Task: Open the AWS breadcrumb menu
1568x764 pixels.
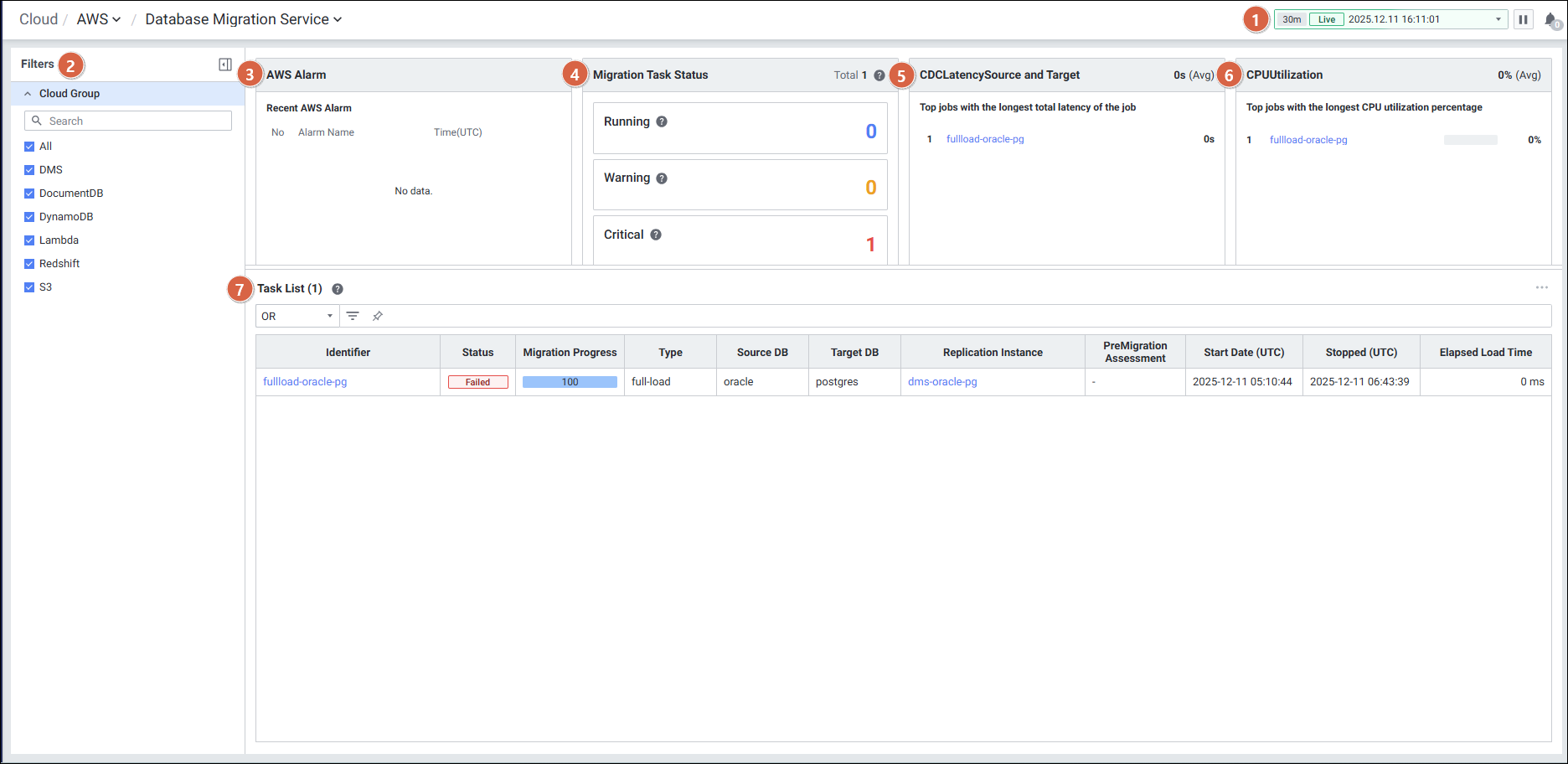Action: [x=99, y=19]
